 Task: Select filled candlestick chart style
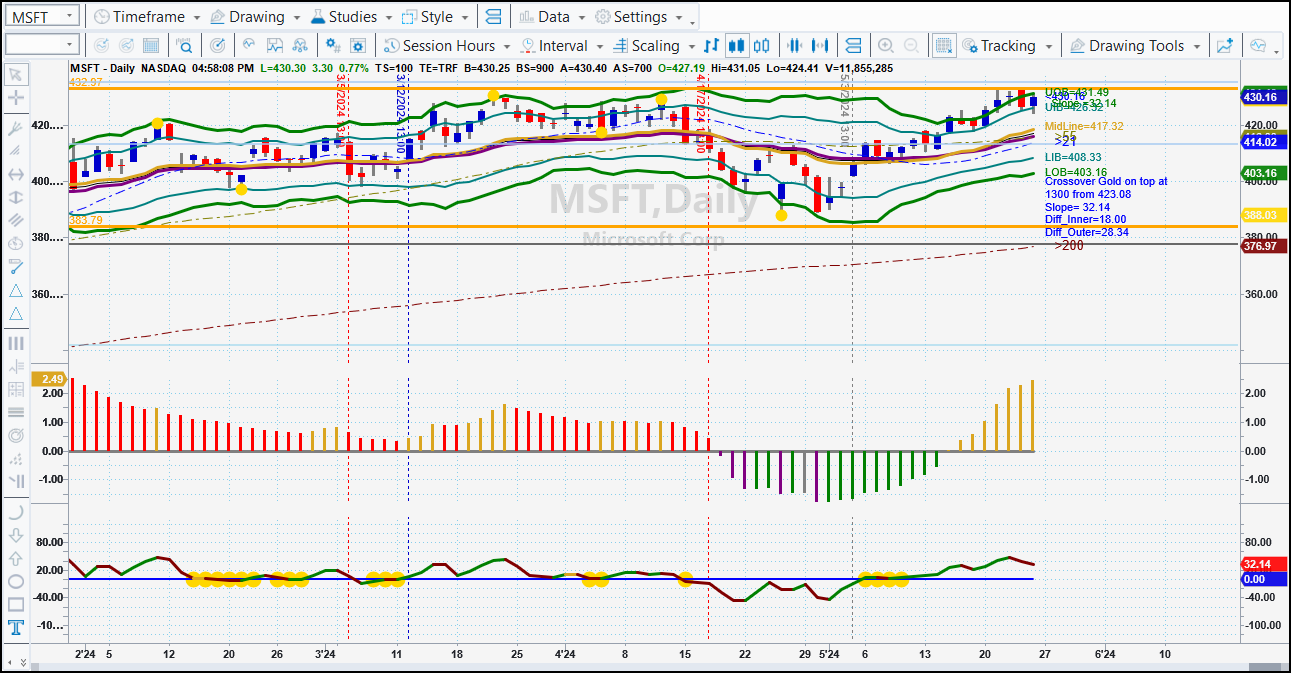point(737,45)
